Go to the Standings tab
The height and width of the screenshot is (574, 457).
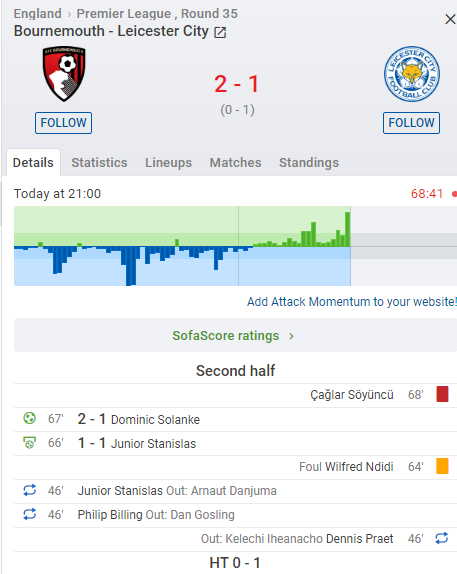[309, 163]
